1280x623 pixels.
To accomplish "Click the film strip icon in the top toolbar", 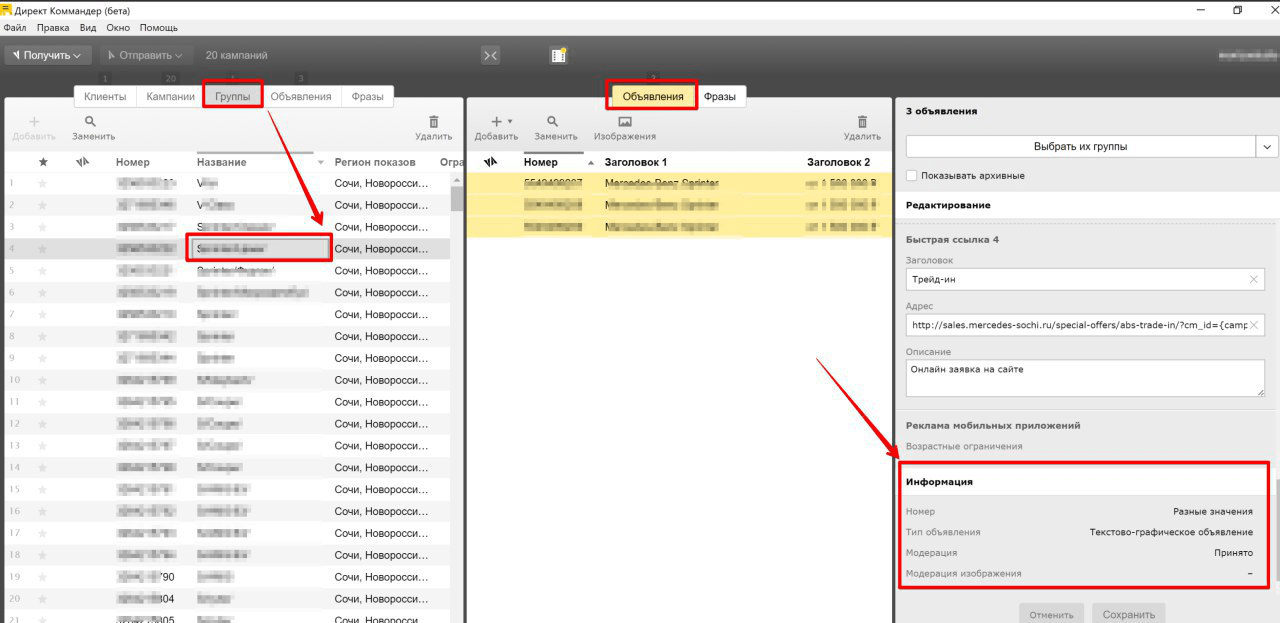I will pyautogui.click(x=559, y=56).
